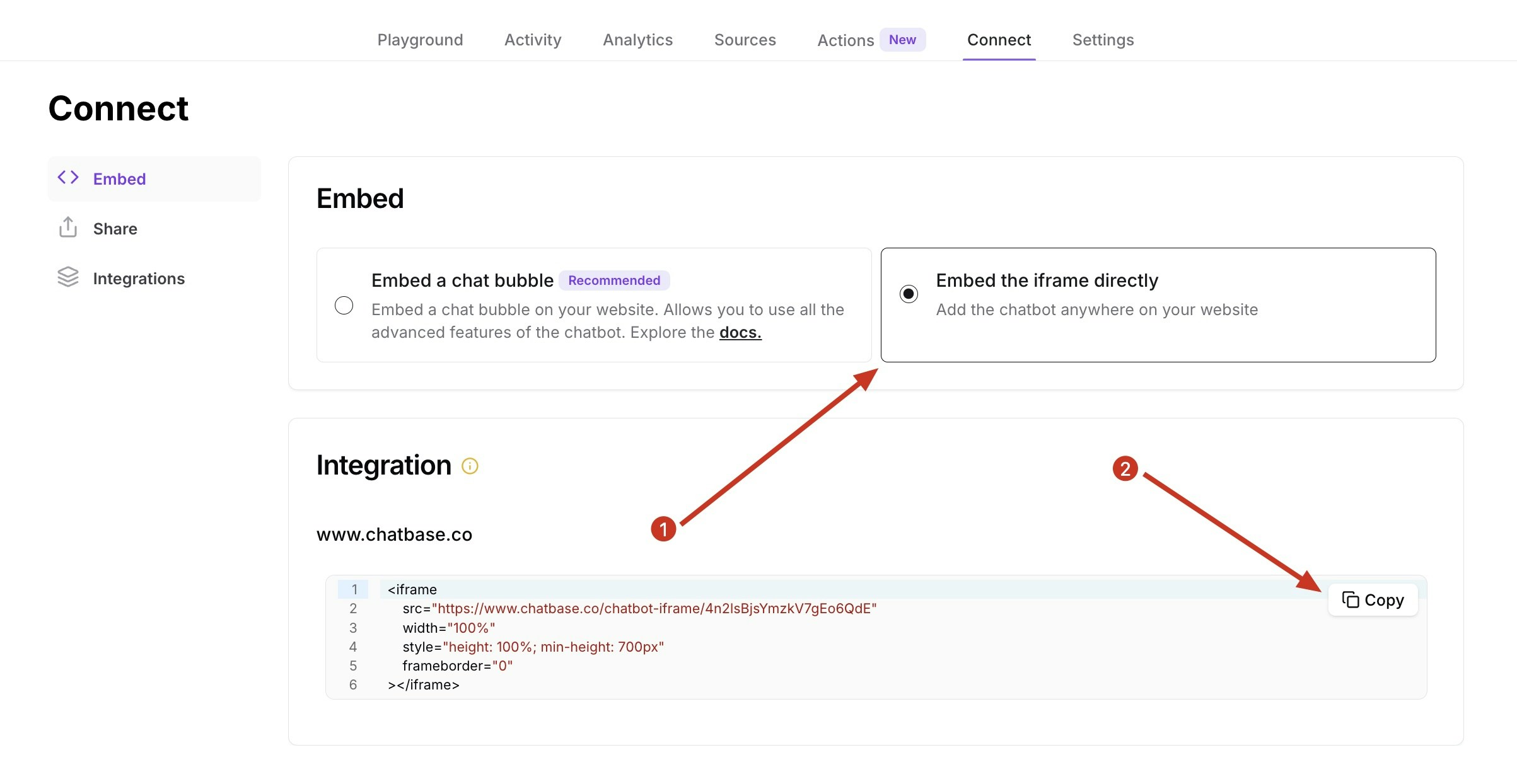Click the Embed code brackets icon
The height and width of the screenshot is (784, 1517).
(x=68, y=178)
